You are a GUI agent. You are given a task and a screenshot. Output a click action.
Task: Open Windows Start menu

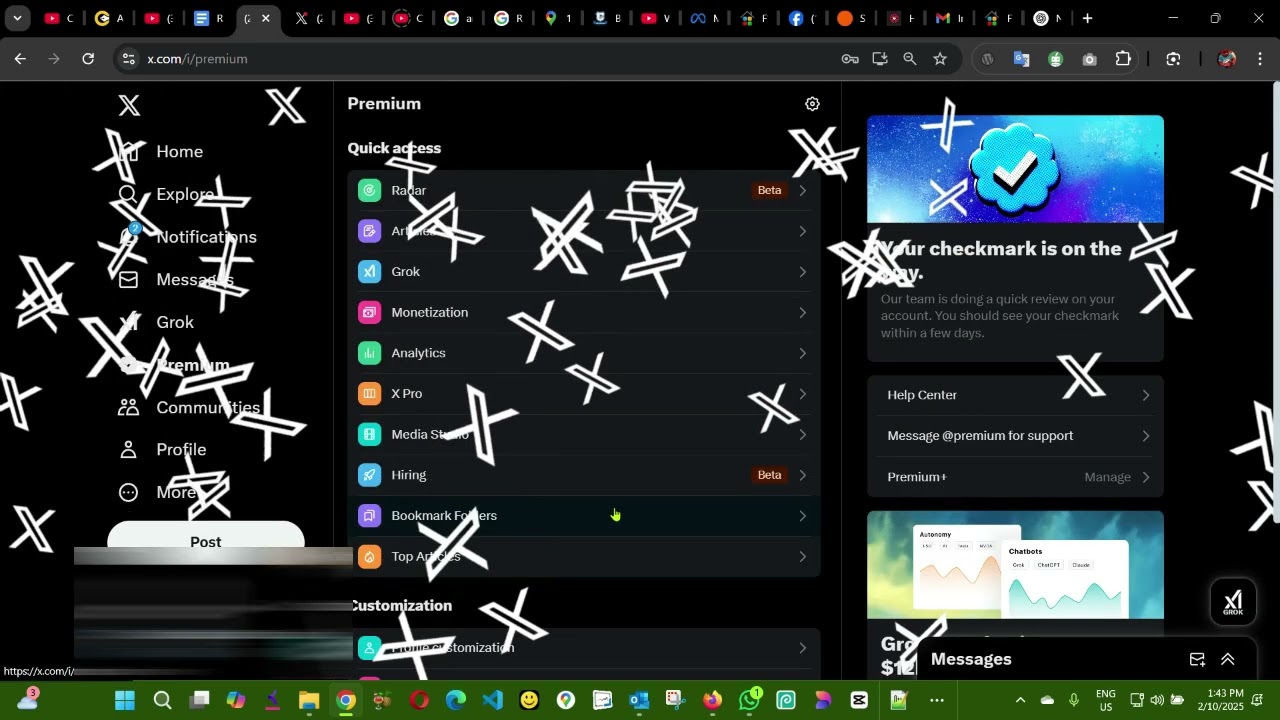click(x=125, y=700)
